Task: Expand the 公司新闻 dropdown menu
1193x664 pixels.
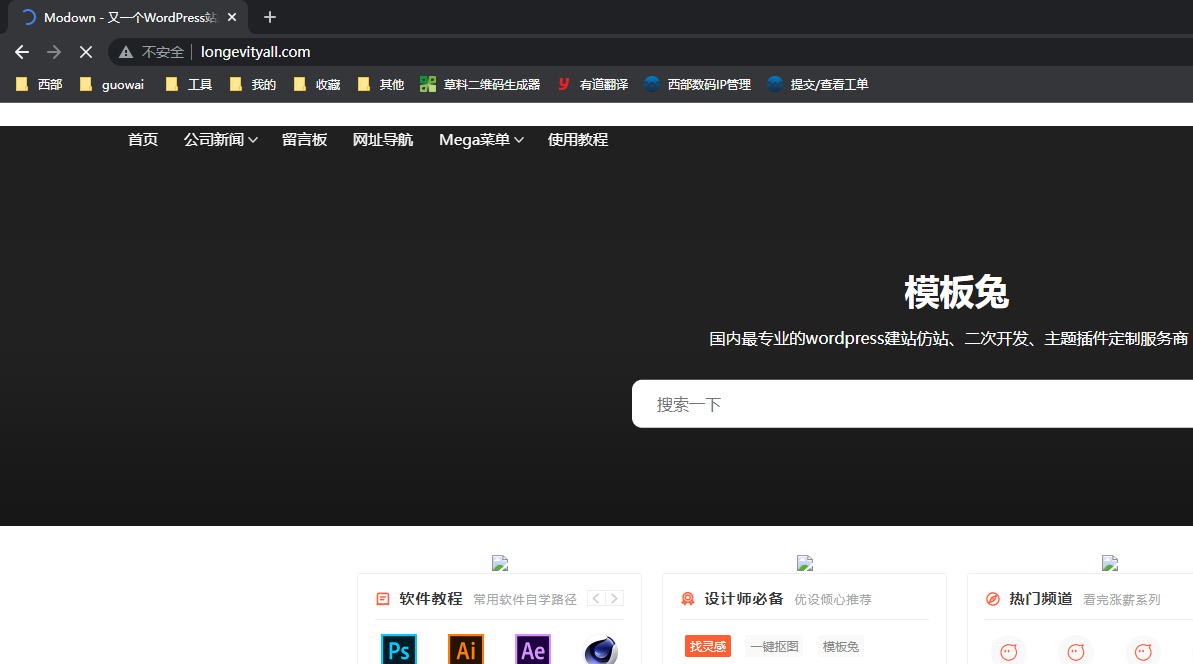Action: (221, 139)
